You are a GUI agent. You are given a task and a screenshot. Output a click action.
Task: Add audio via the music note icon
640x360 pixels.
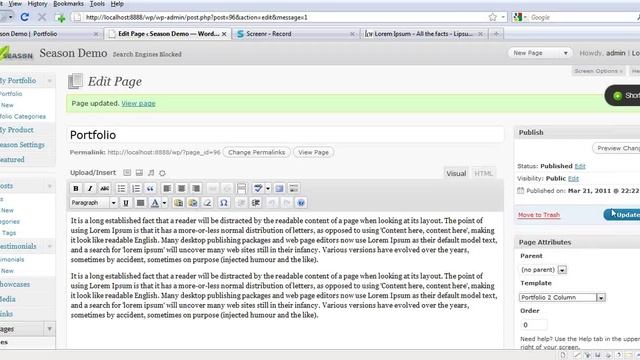point(151,173)
